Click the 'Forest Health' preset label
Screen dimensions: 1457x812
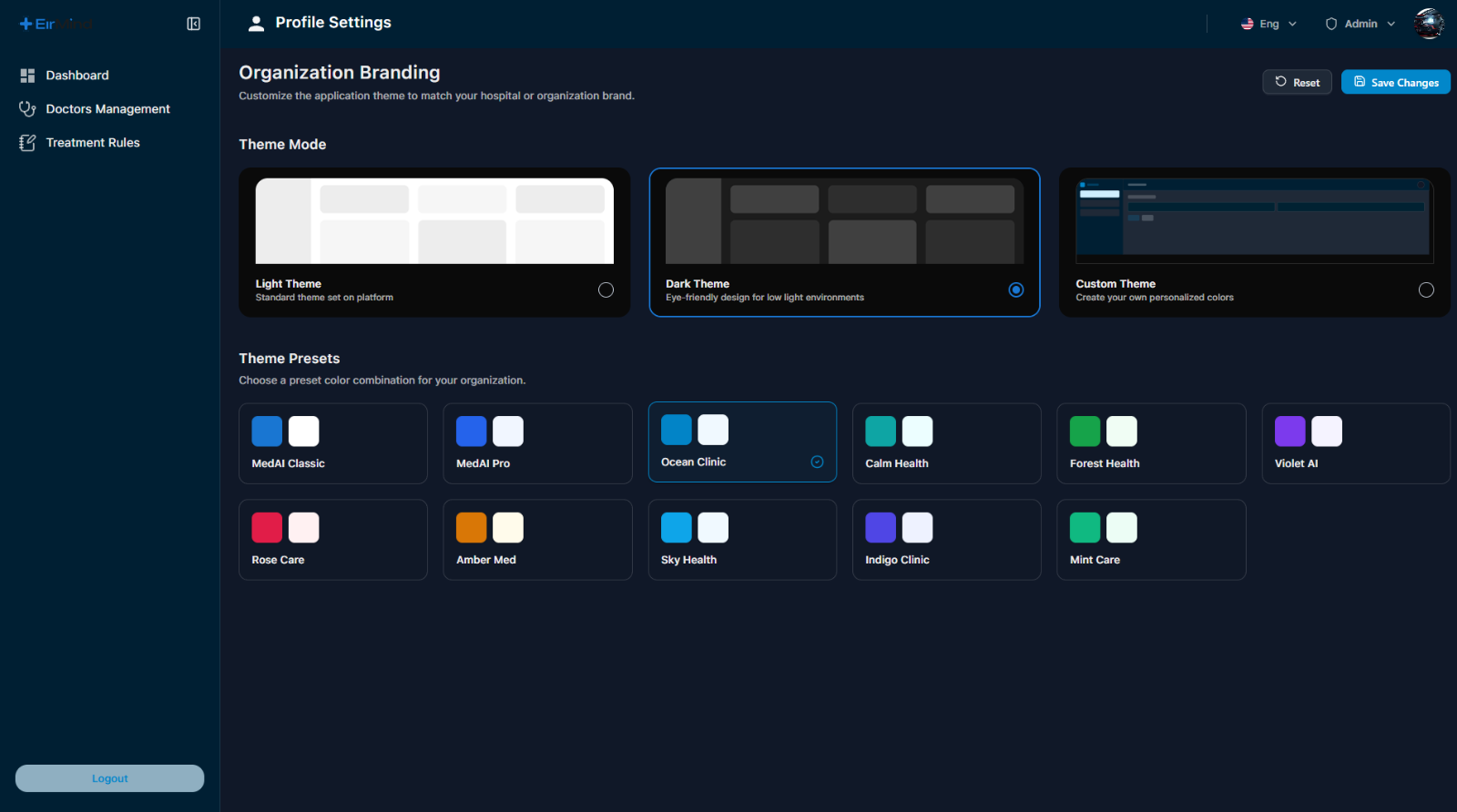(1105, 463)
